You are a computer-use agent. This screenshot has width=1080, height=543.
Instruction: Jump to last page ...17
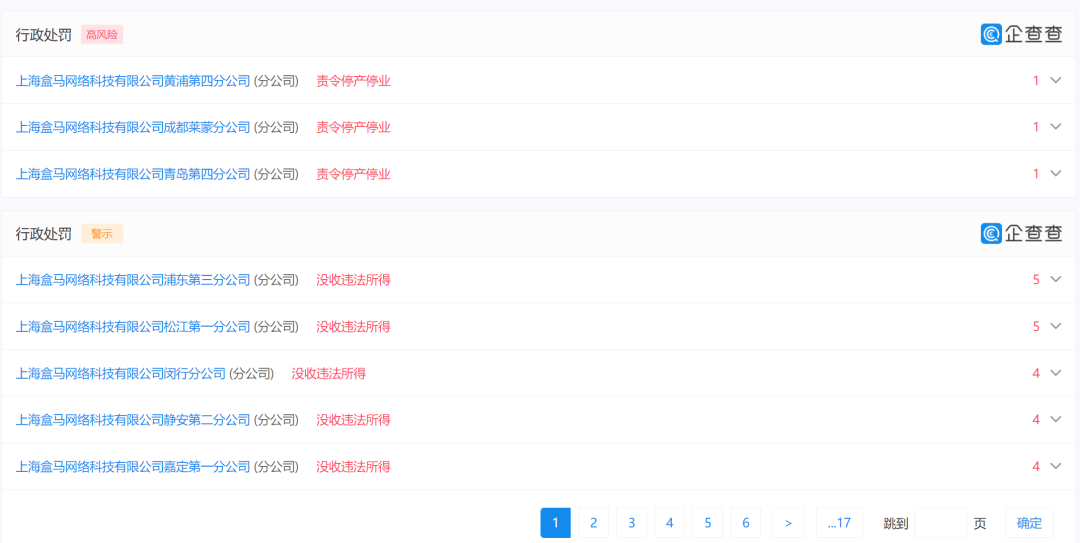[839, 523]
